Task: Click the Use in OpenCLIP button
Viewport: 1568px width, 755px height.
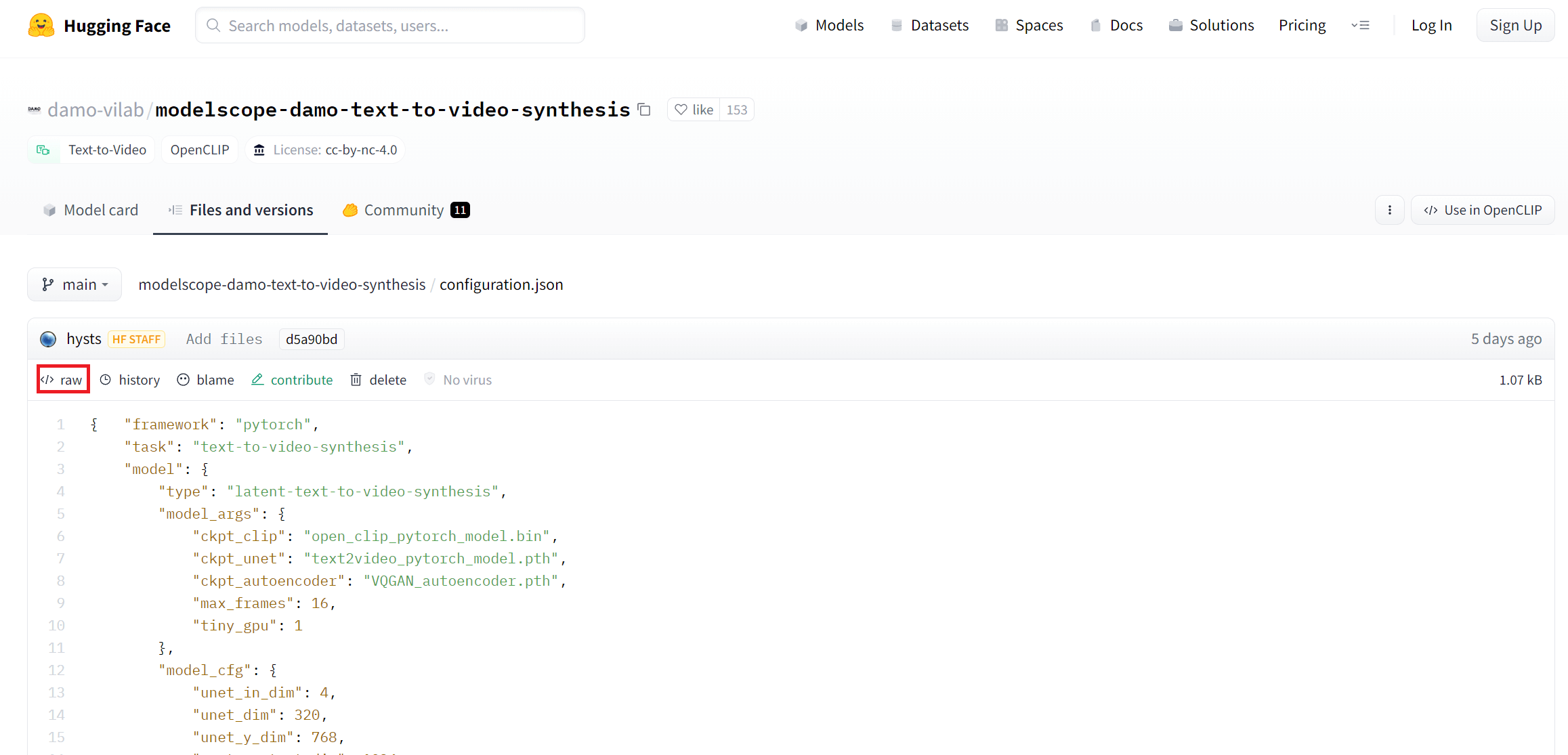Action: [1482, 210]
